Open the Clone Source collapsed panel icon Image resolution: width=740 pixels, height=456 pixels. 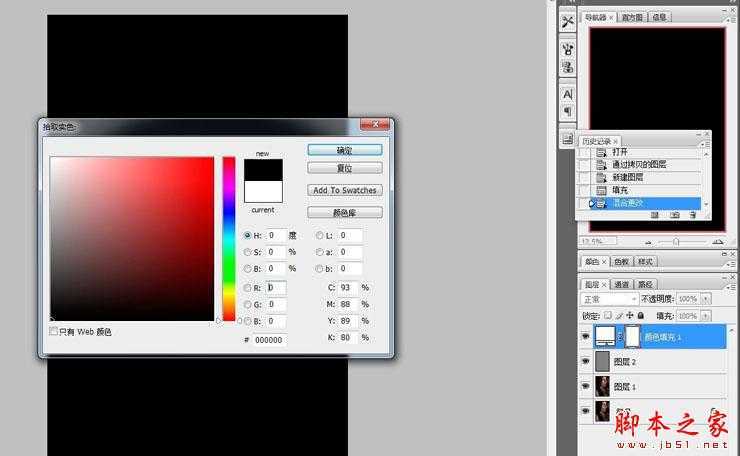tap(568, 67)
